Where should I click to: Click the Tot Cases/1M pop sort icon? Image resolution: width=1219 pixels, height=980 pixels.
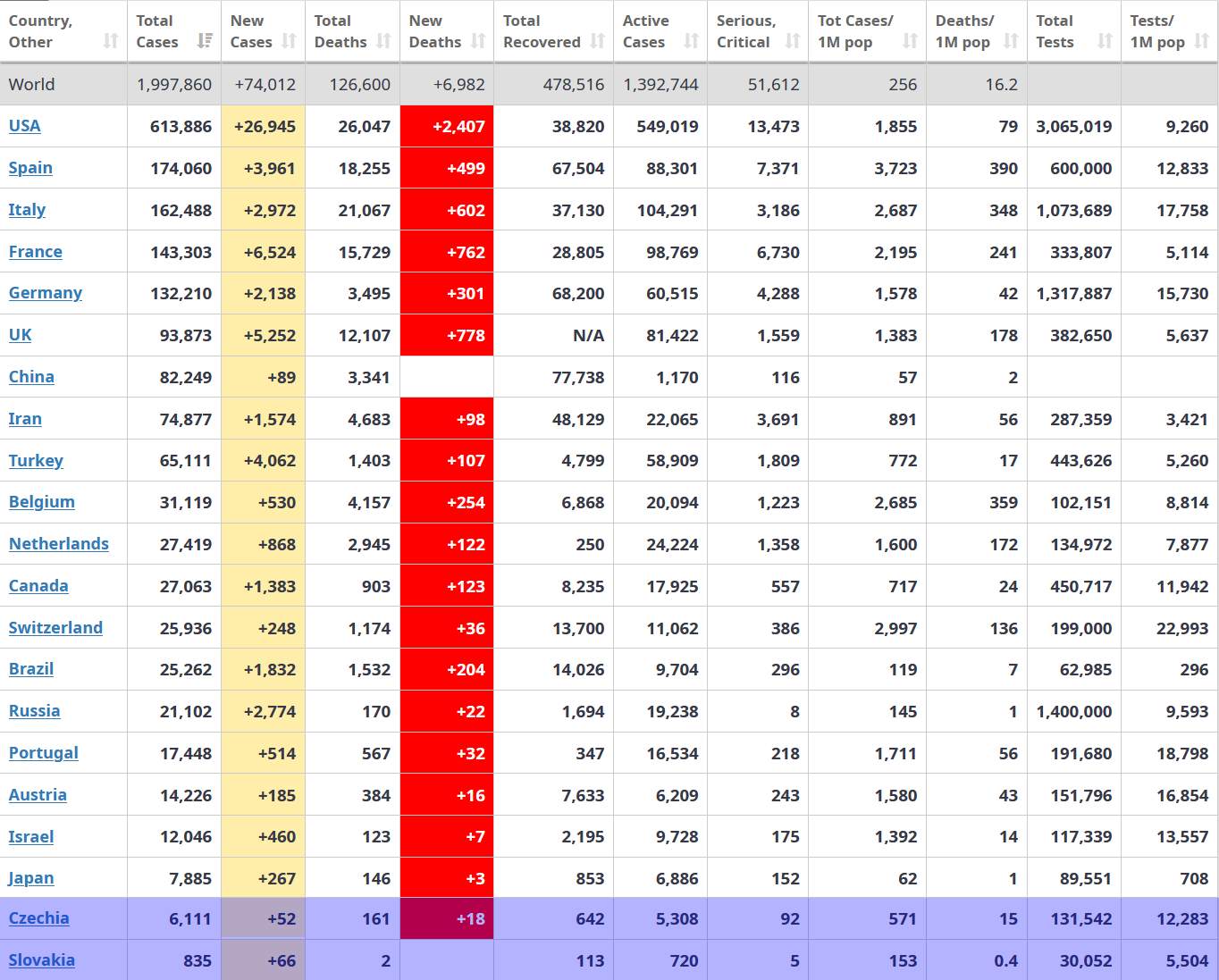coord(910,41)
